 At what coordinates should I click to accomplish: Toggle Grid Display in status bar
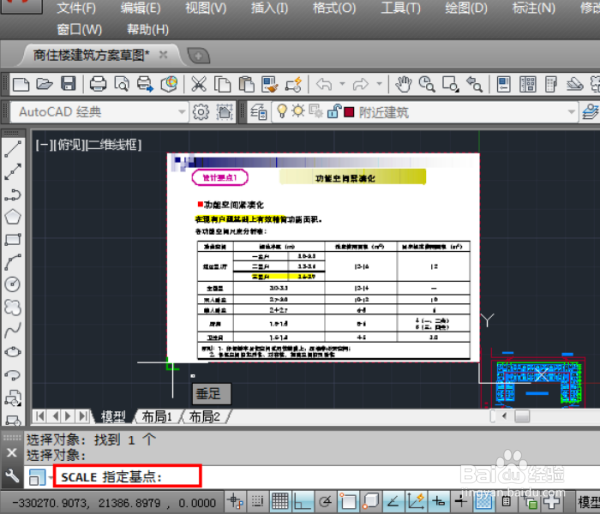(x=280, y=501)
